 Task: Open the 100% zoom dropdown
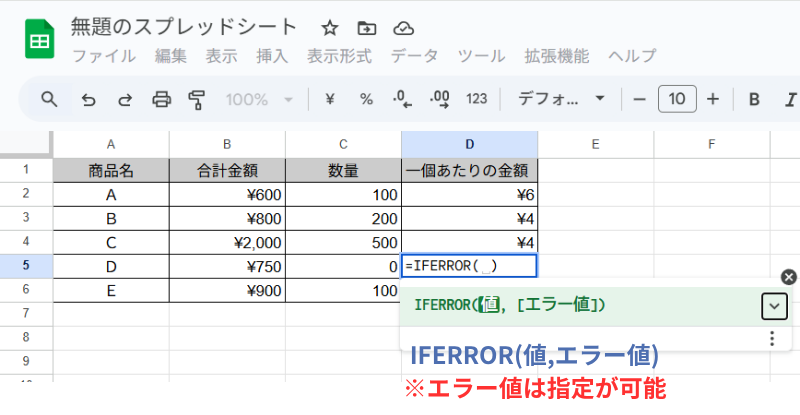point(259,99)
